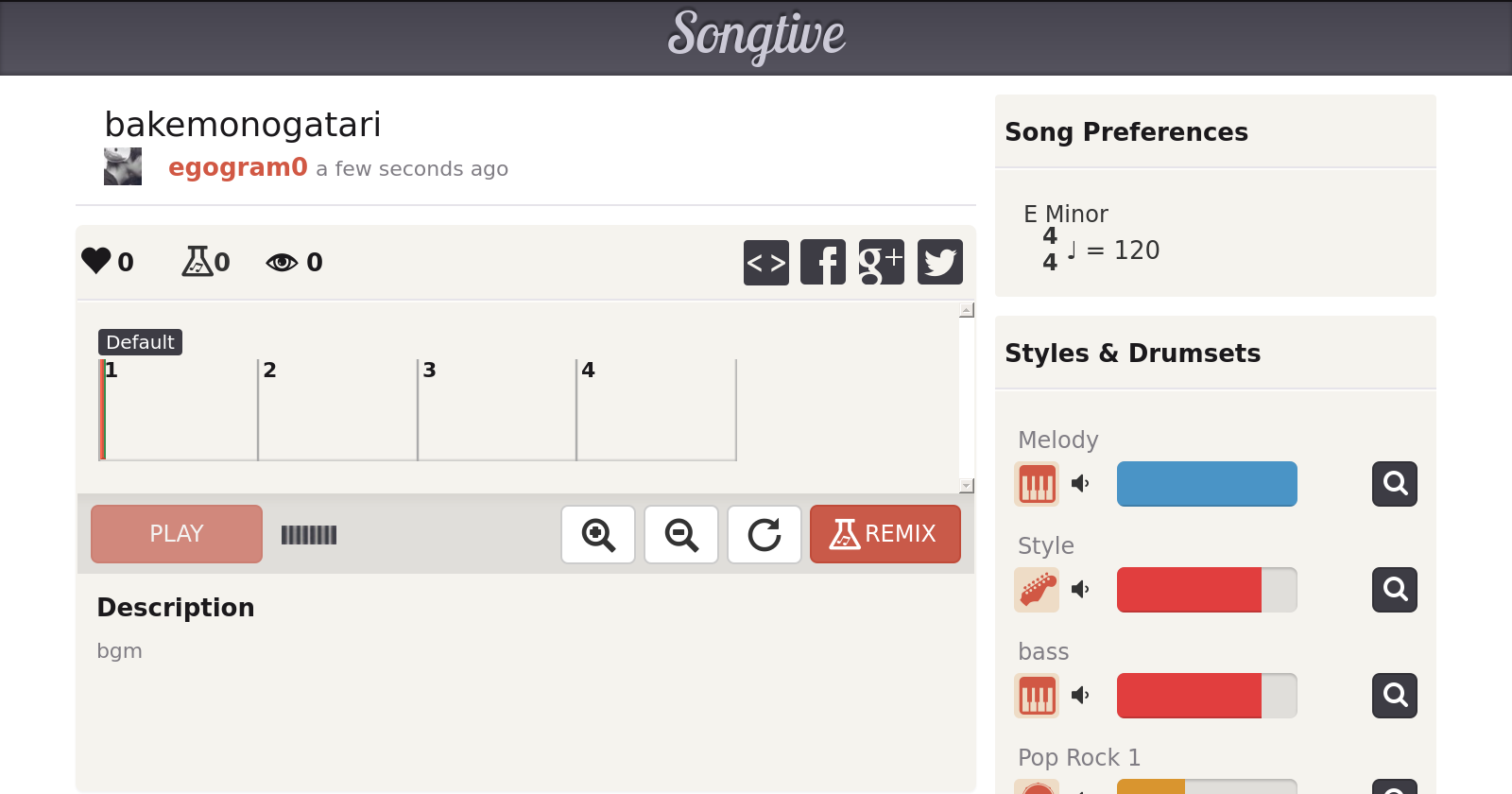Click the Style guitar instrument icon
The image size is (1512, 794).
coord(1037,590)
